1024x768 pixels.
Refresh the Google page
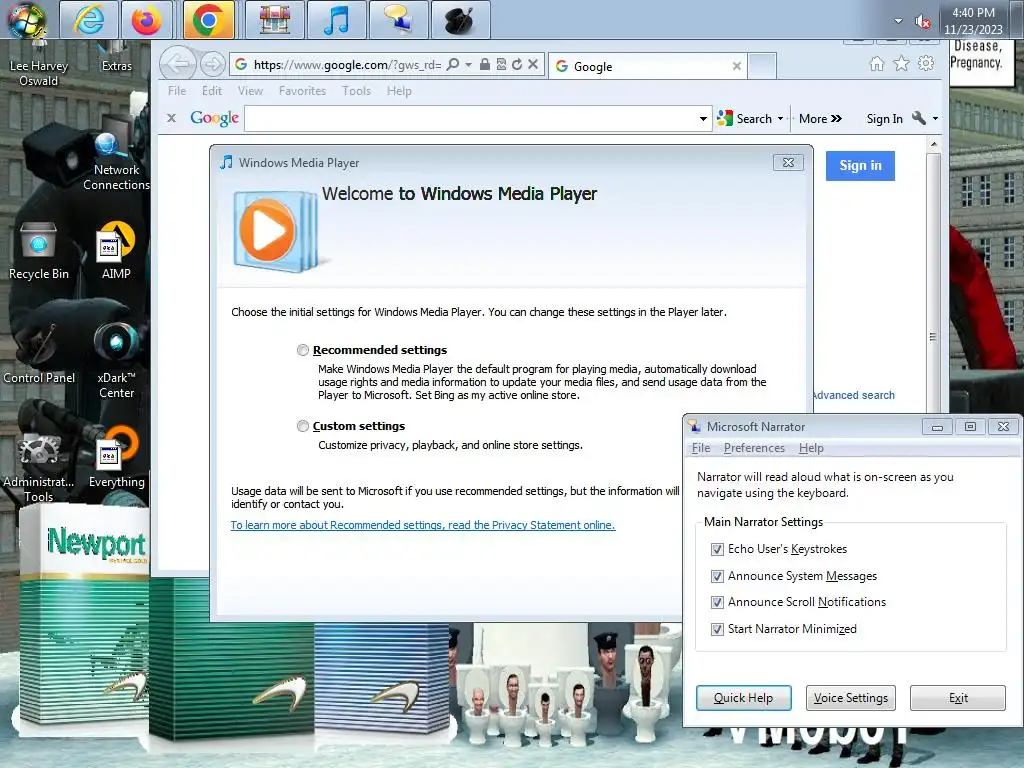(517, 64)
